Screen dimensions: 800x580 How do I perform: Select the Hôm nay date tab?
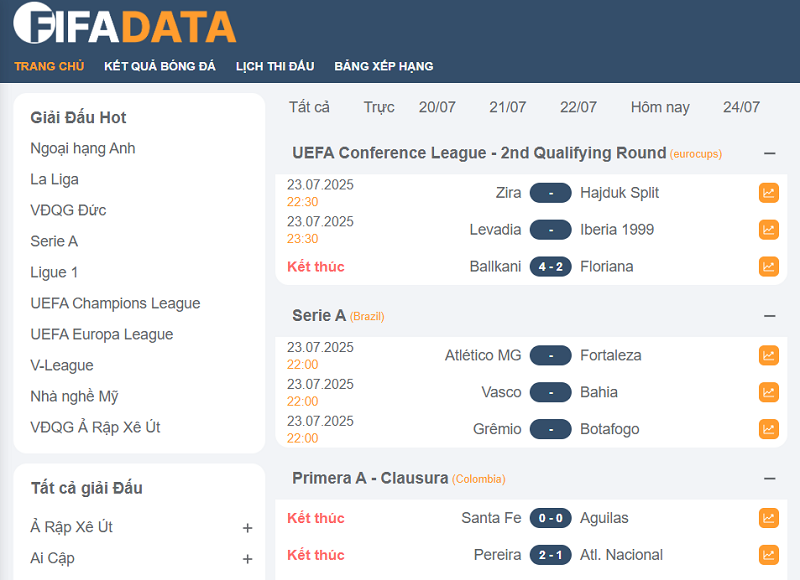(x=660, y=108)
